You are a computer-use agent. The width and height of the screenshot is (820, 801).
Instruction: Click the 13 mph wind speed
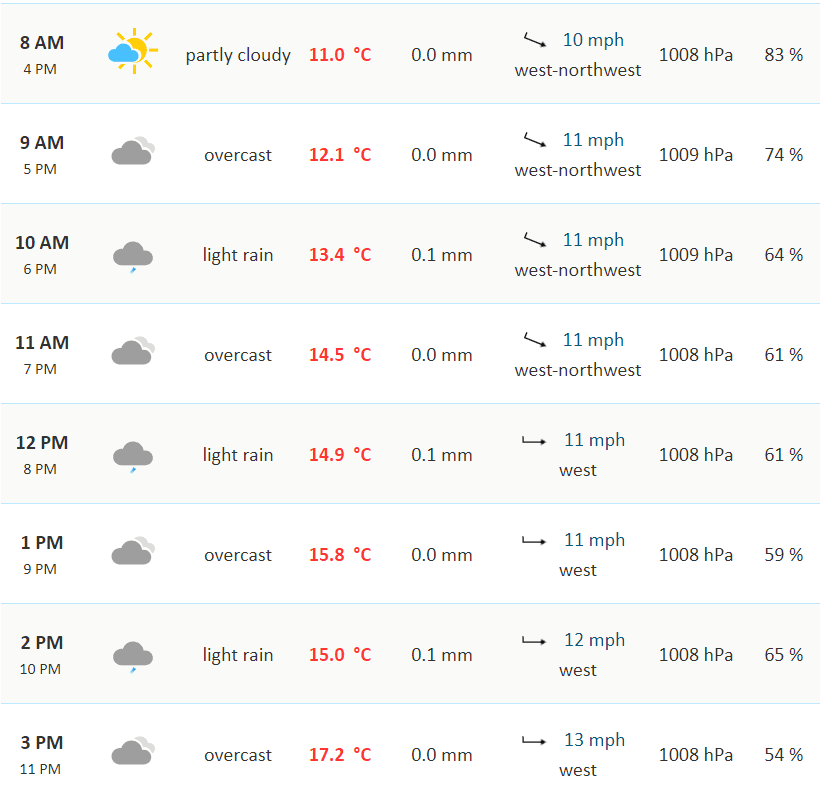pos(594,740)
